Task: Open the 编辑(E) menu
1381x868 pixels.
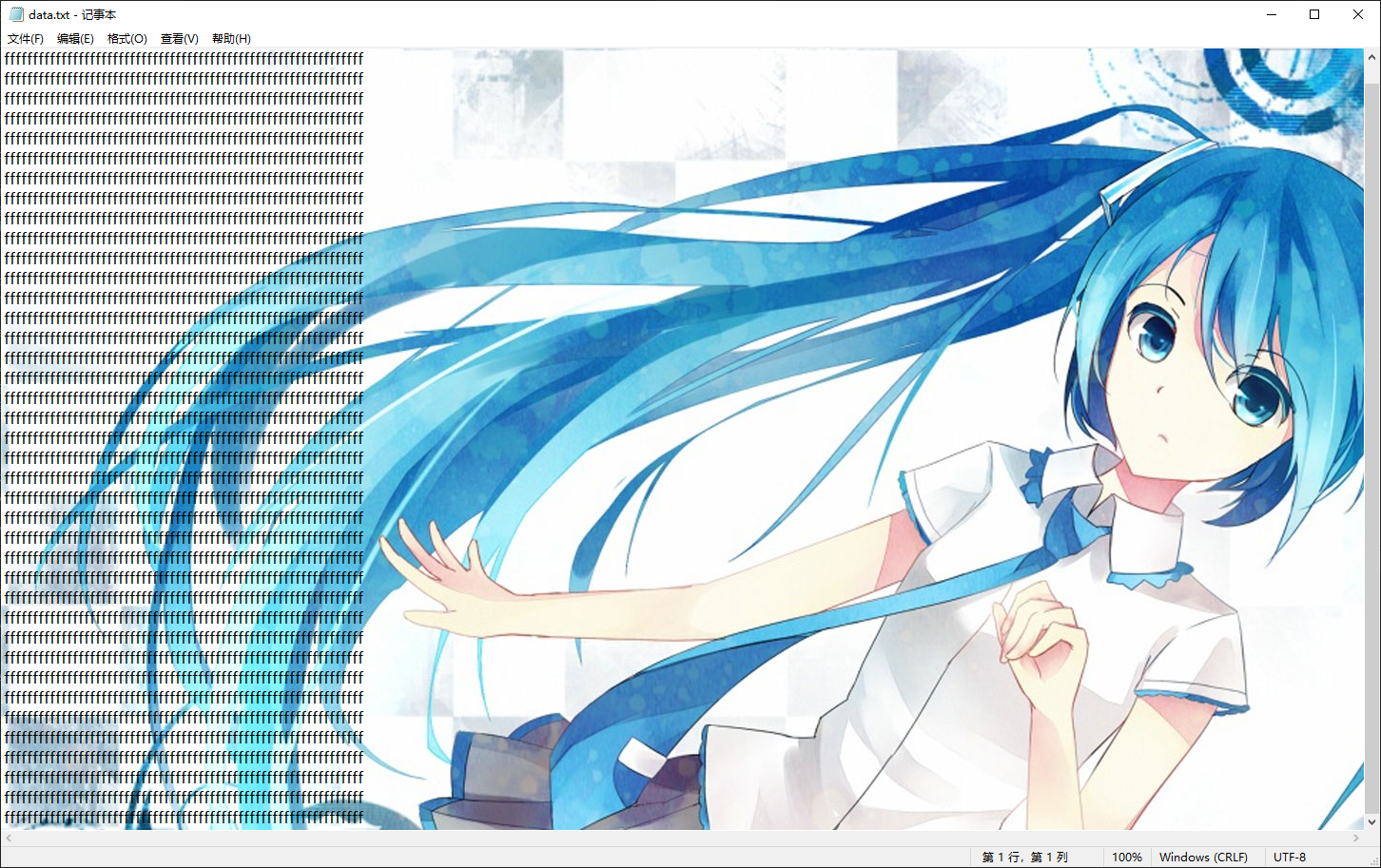Action: click(75, 39)
